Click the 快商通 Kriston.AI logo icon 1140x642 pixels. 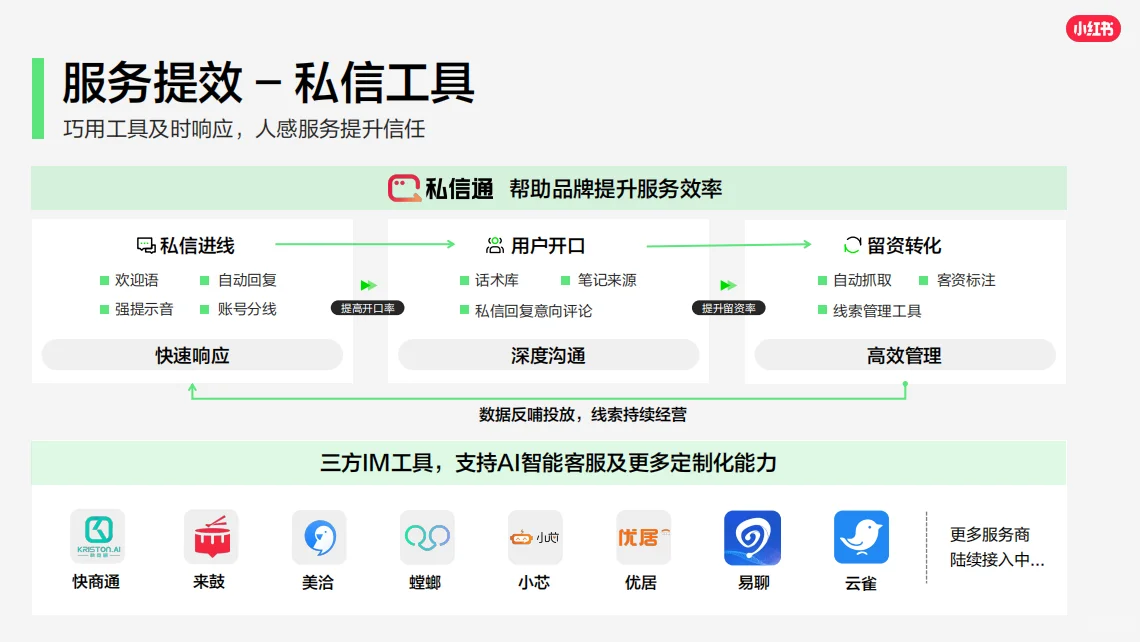(x=97, y=538)
